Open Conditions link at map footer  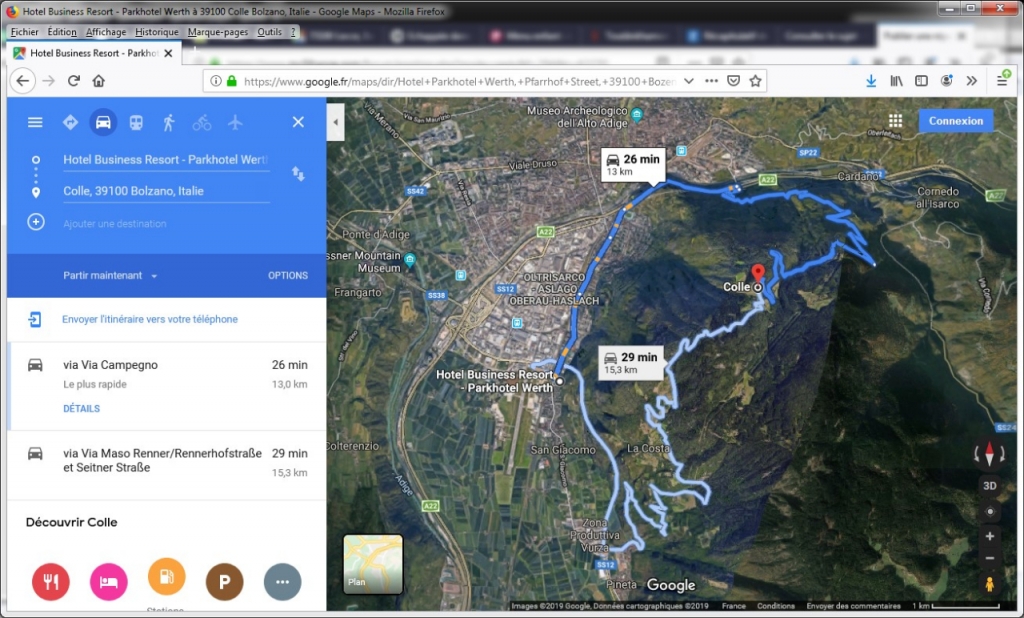click(776, 606)
